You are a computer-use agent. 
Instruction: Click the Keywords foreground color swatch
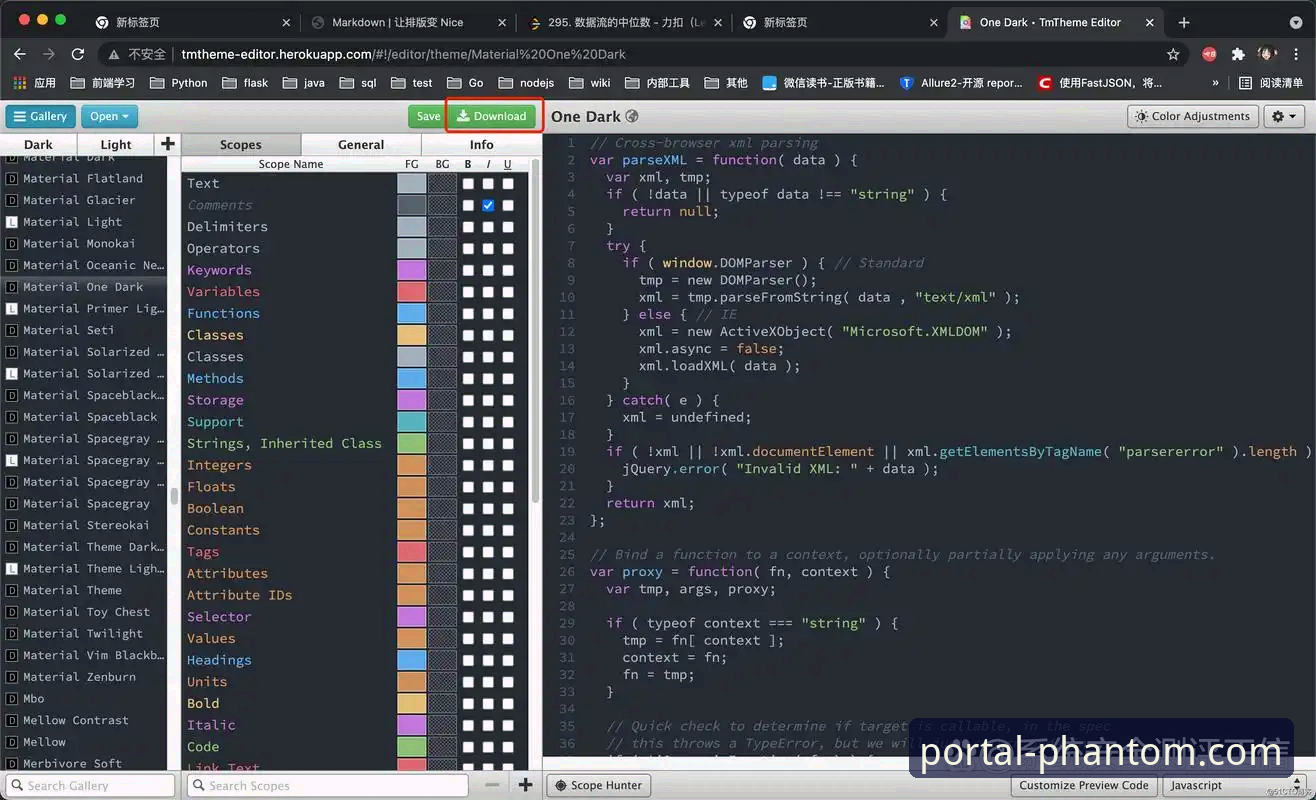click(x=412, y=270)
